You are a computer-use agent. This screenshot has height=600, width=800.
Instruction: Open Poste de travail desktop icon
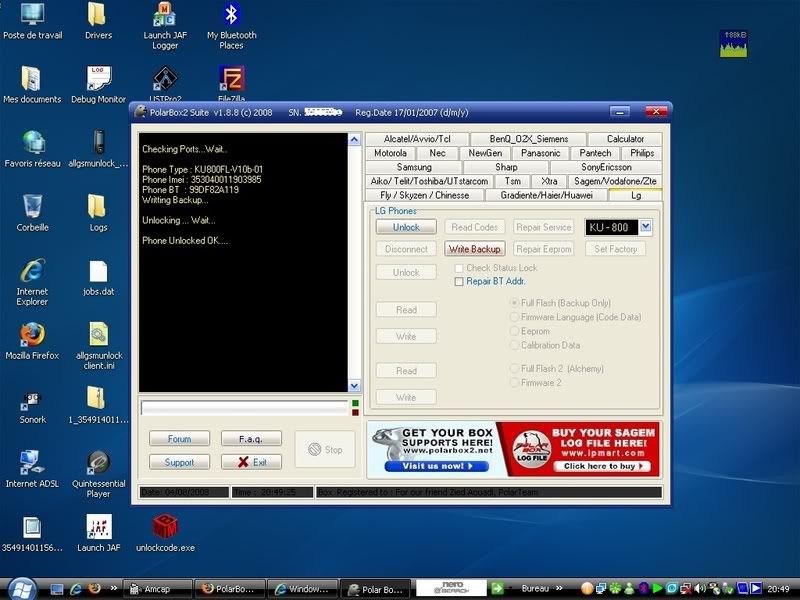(x=32, y=20)
